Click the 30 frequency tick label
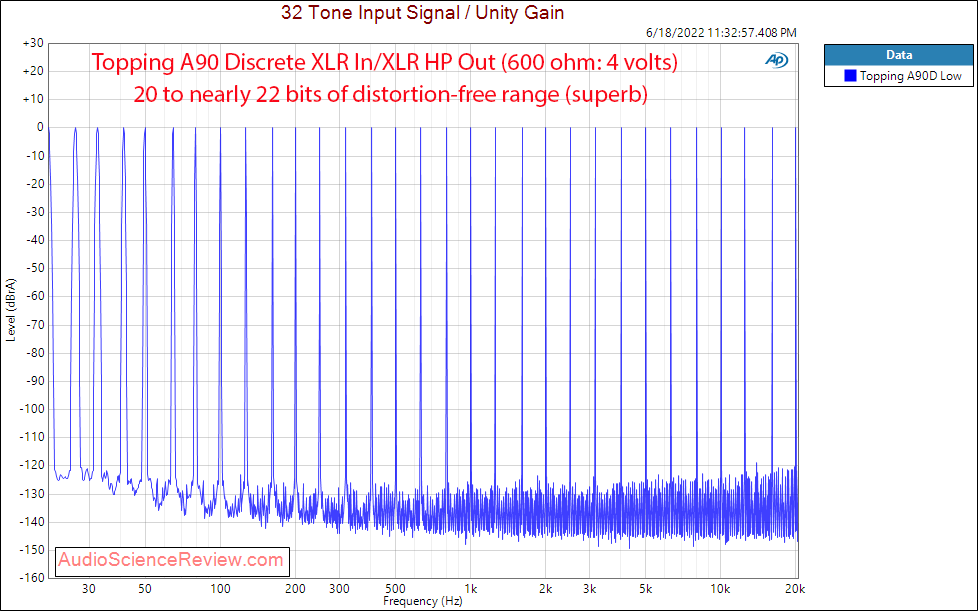The height and width of the screenshot is (611, 978). click(x=89, y=589)
